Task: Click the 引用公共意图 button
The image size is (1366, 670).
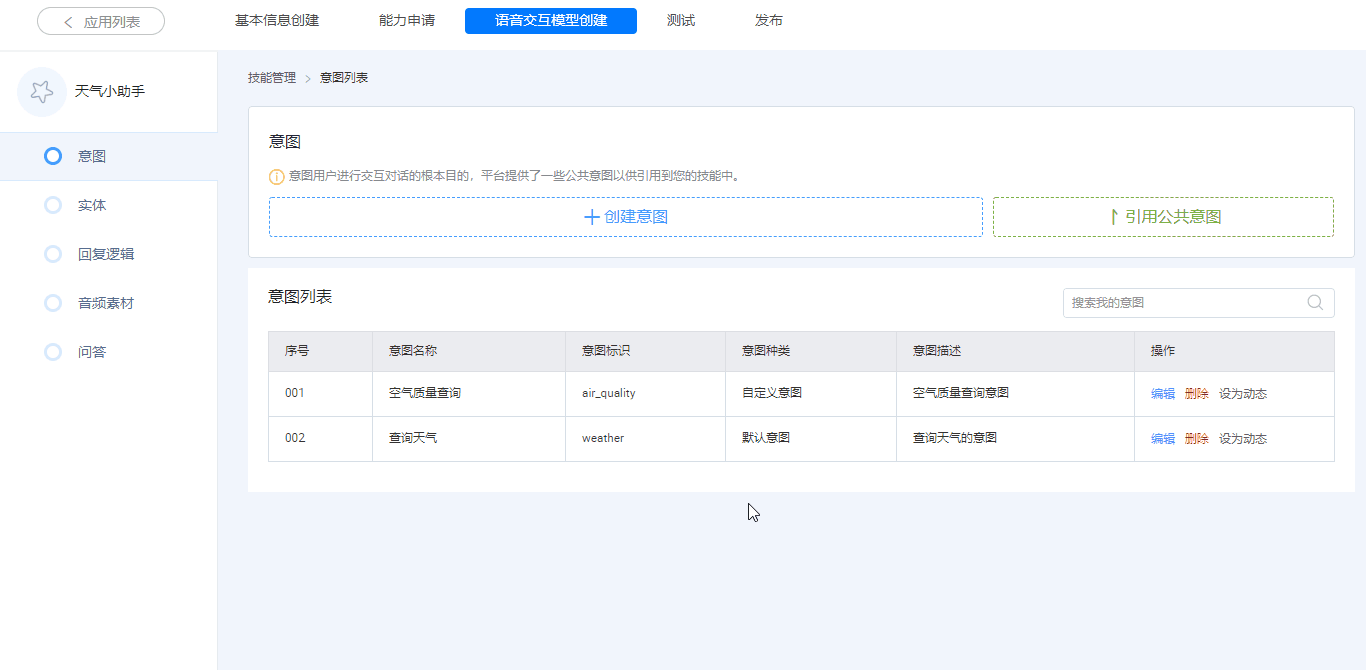Action: tap(1163, 217)
